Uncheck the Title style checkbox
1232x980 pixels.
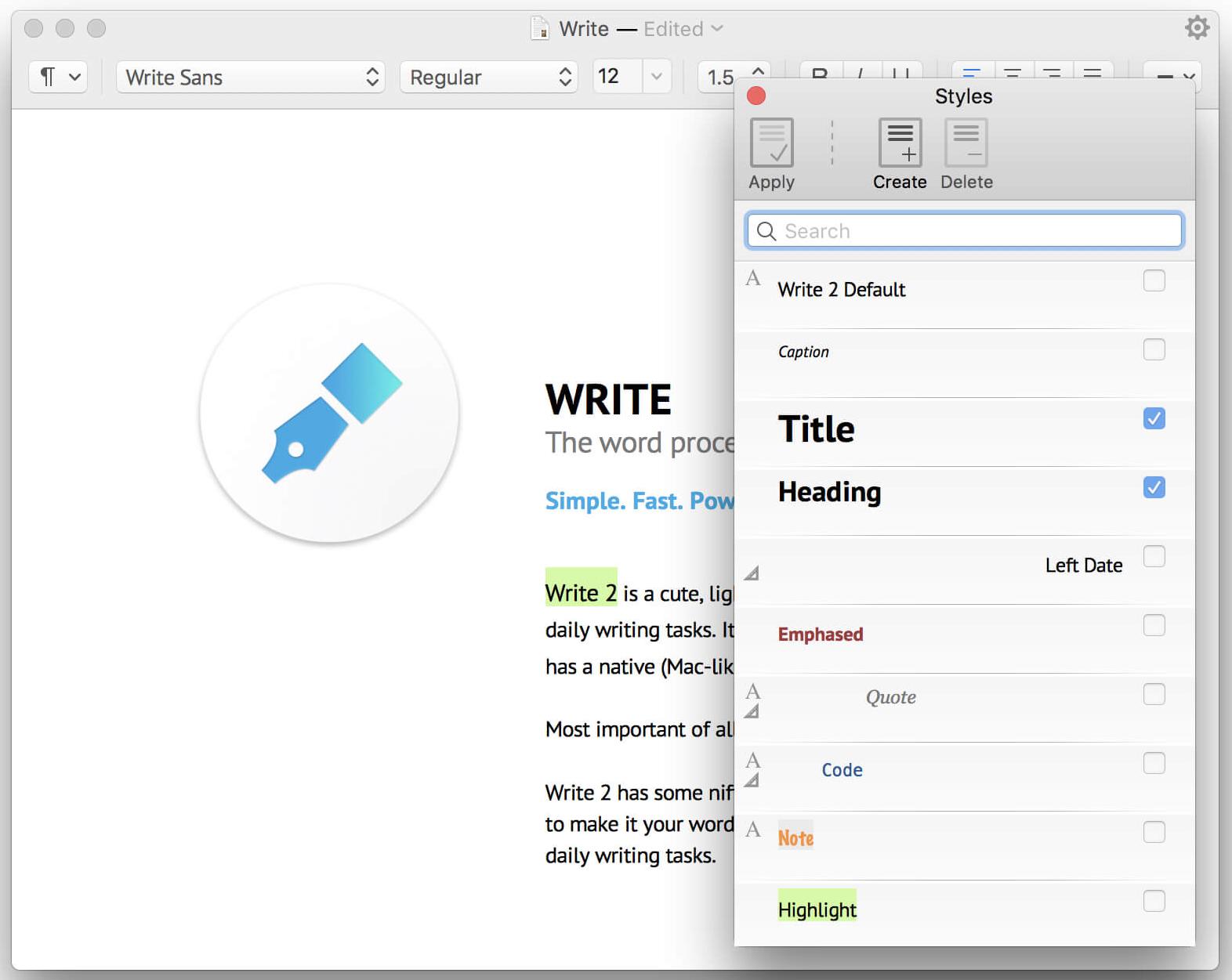click(1154, 418)
